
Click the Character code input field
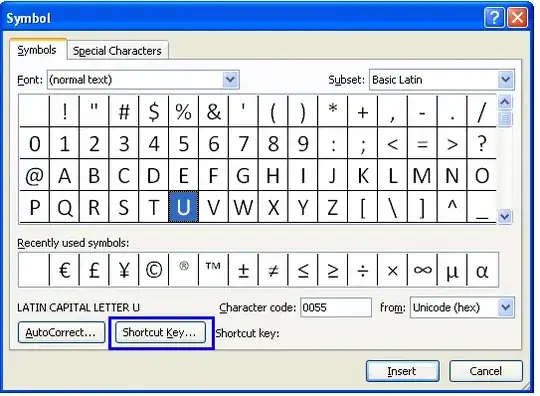pos(336,307)
